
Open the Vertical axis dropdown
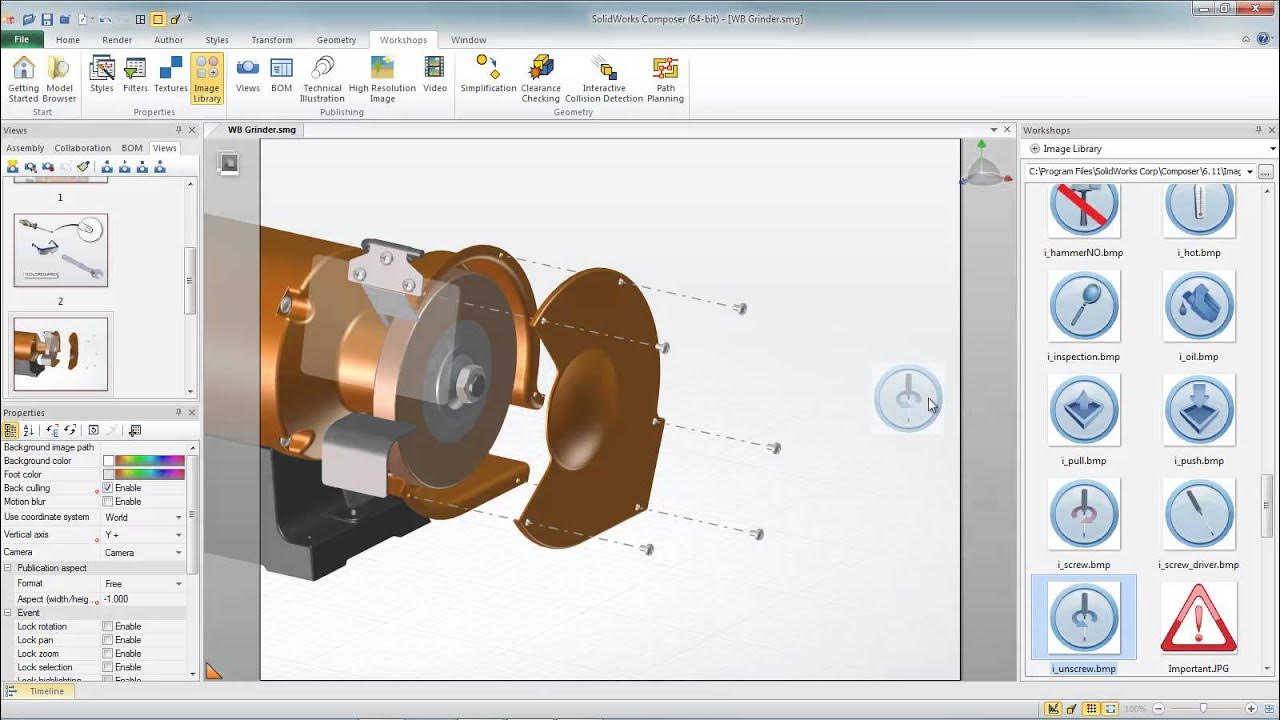(x=179, y=535)
